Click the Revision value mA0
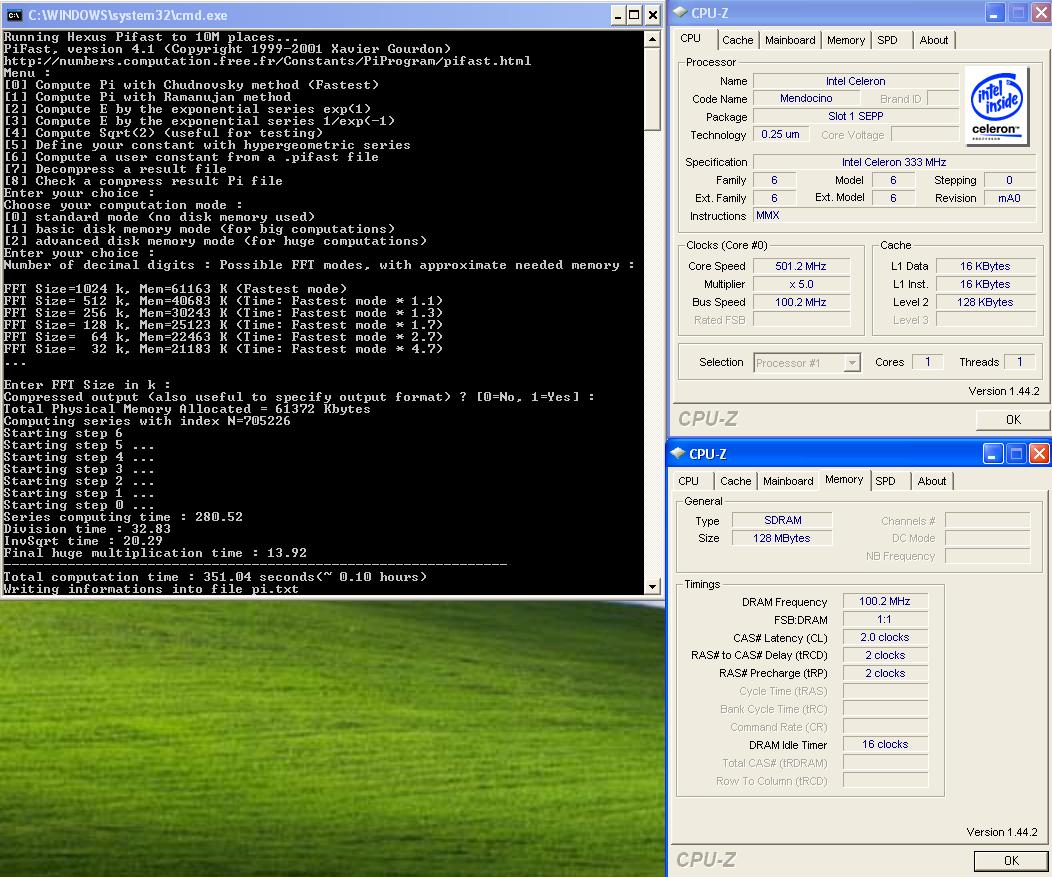Viewport: 1052px width, 877px height. click(x=1009, y=198)
